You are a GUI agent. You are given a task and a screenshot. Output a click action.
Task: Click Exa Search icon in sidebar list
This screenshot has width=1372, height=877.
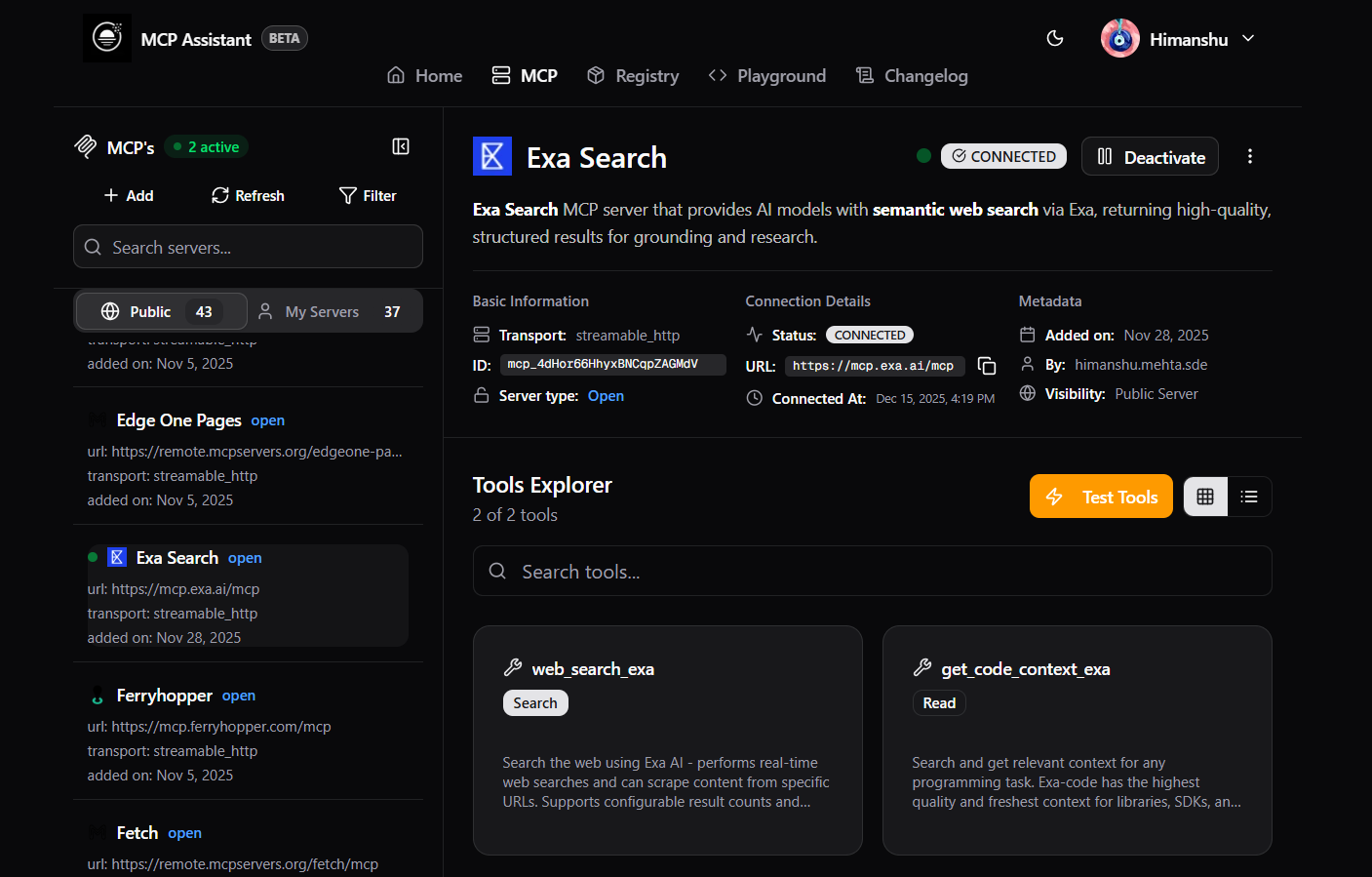[117, 557]
